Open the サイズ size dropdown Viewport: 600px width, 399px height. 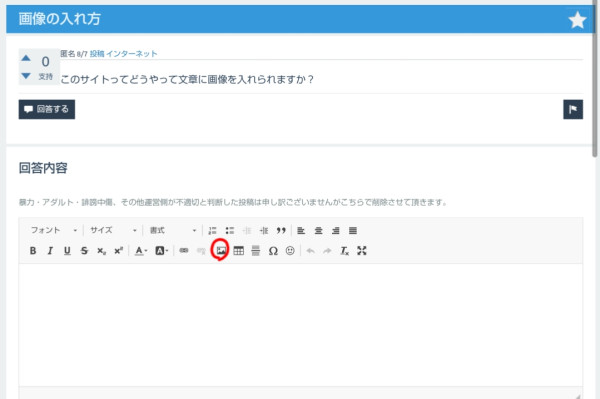[x=113, y=230]
